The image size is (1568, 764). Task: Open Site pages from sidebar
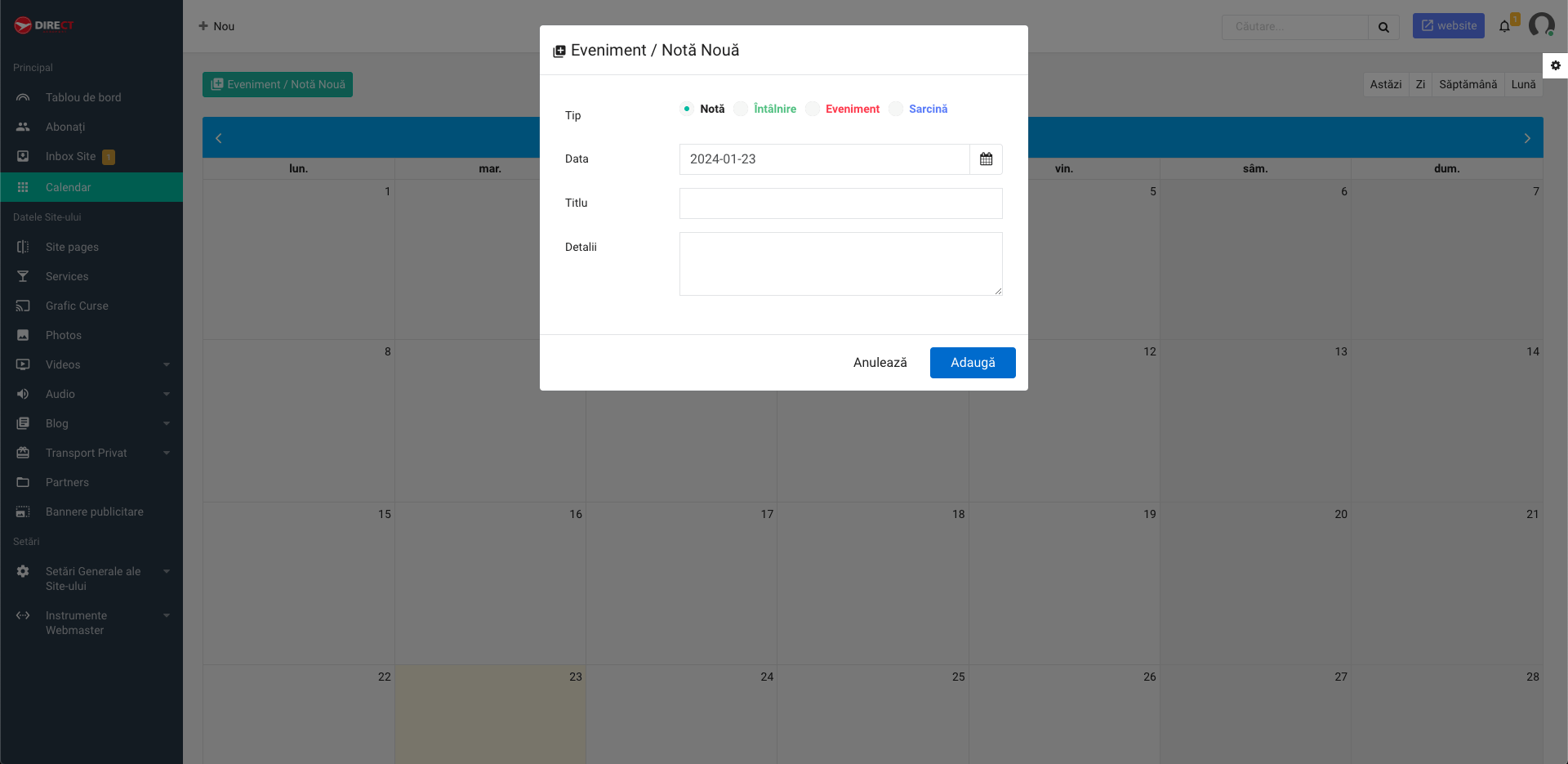point(91,247)
